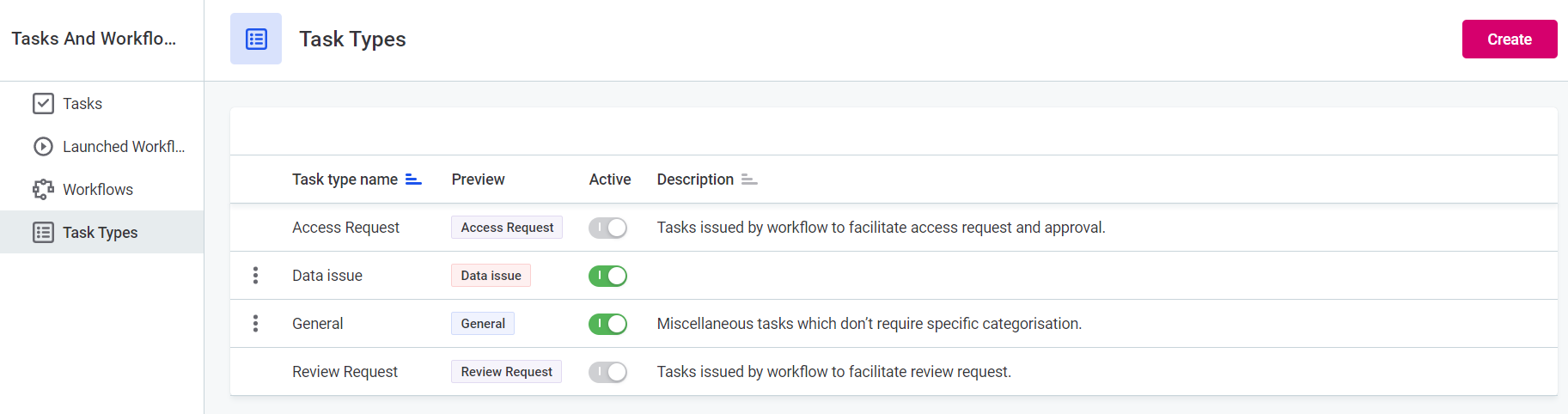
Task: Click the Task Types list icon in sidebar
Action: [x=43, y=233]
